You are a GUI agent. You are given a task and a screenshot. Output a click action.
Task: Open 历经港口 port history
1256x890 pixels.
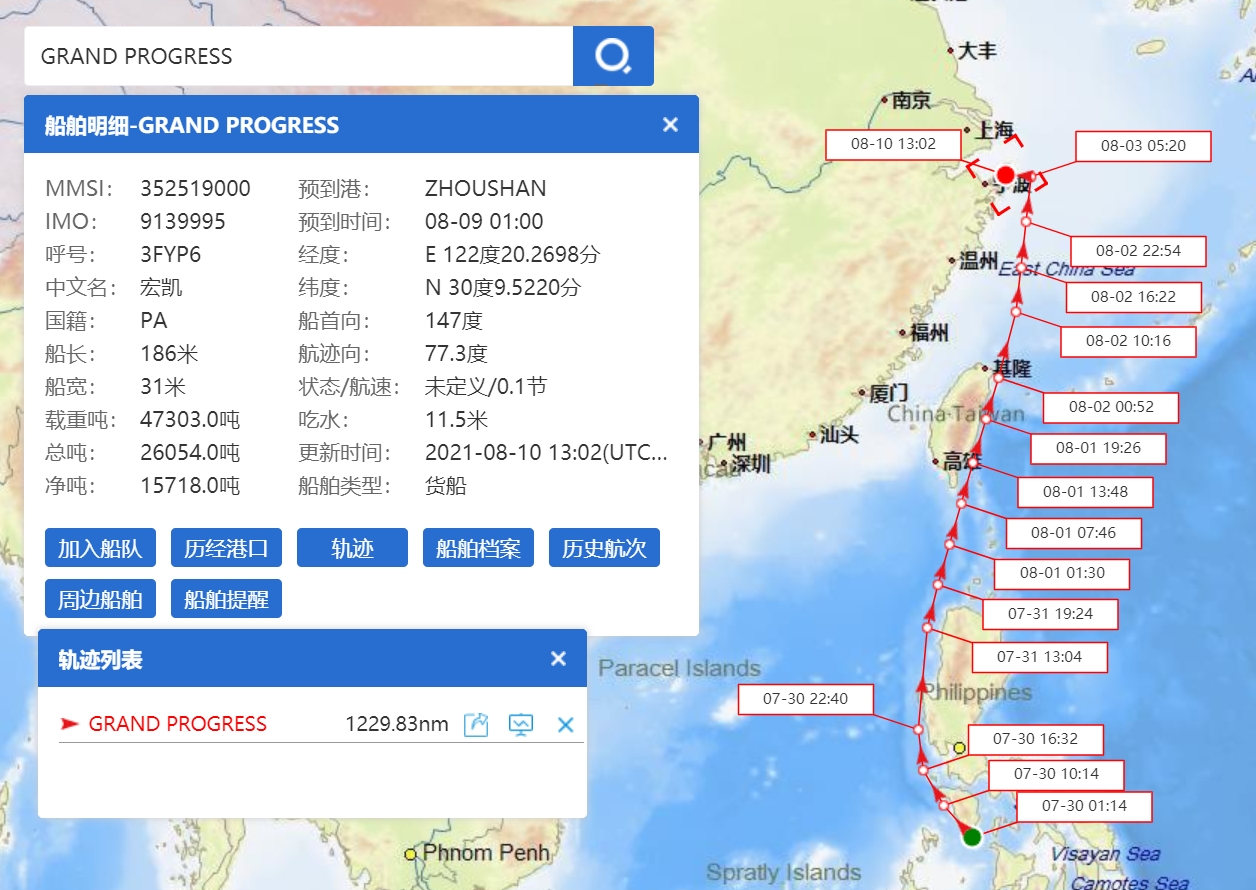pos(226,548)
